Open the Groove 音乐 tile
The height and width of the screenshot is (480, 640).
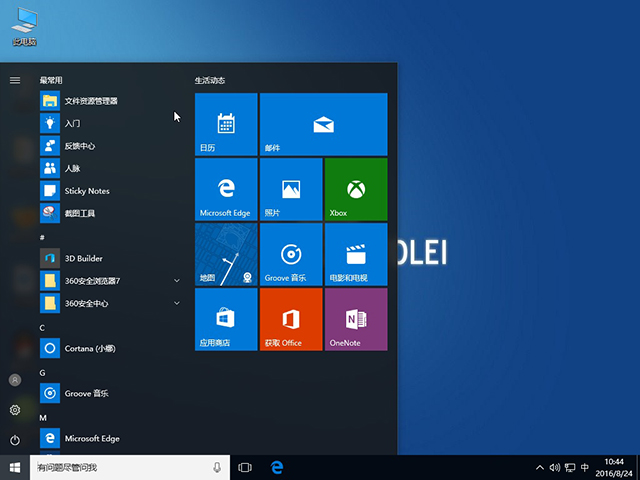pos(291,253)
